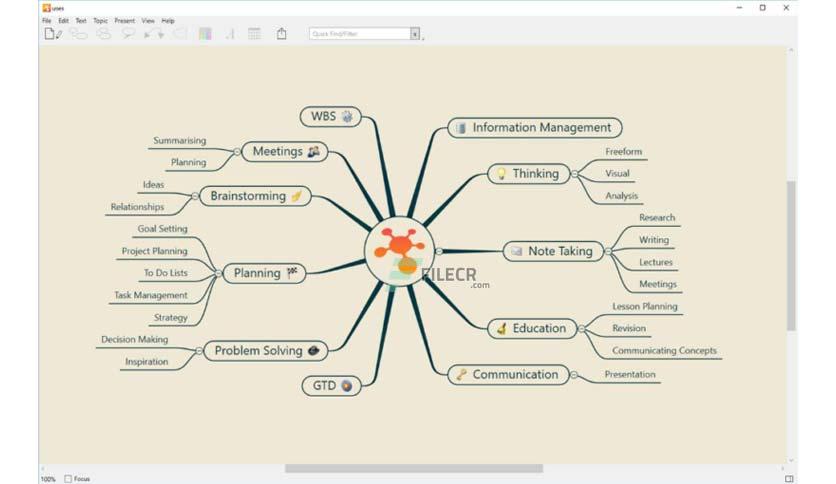The image size is (836, 484).
Task: Toggle the Focus checkbox in status bar
Action: coord(68,479)
